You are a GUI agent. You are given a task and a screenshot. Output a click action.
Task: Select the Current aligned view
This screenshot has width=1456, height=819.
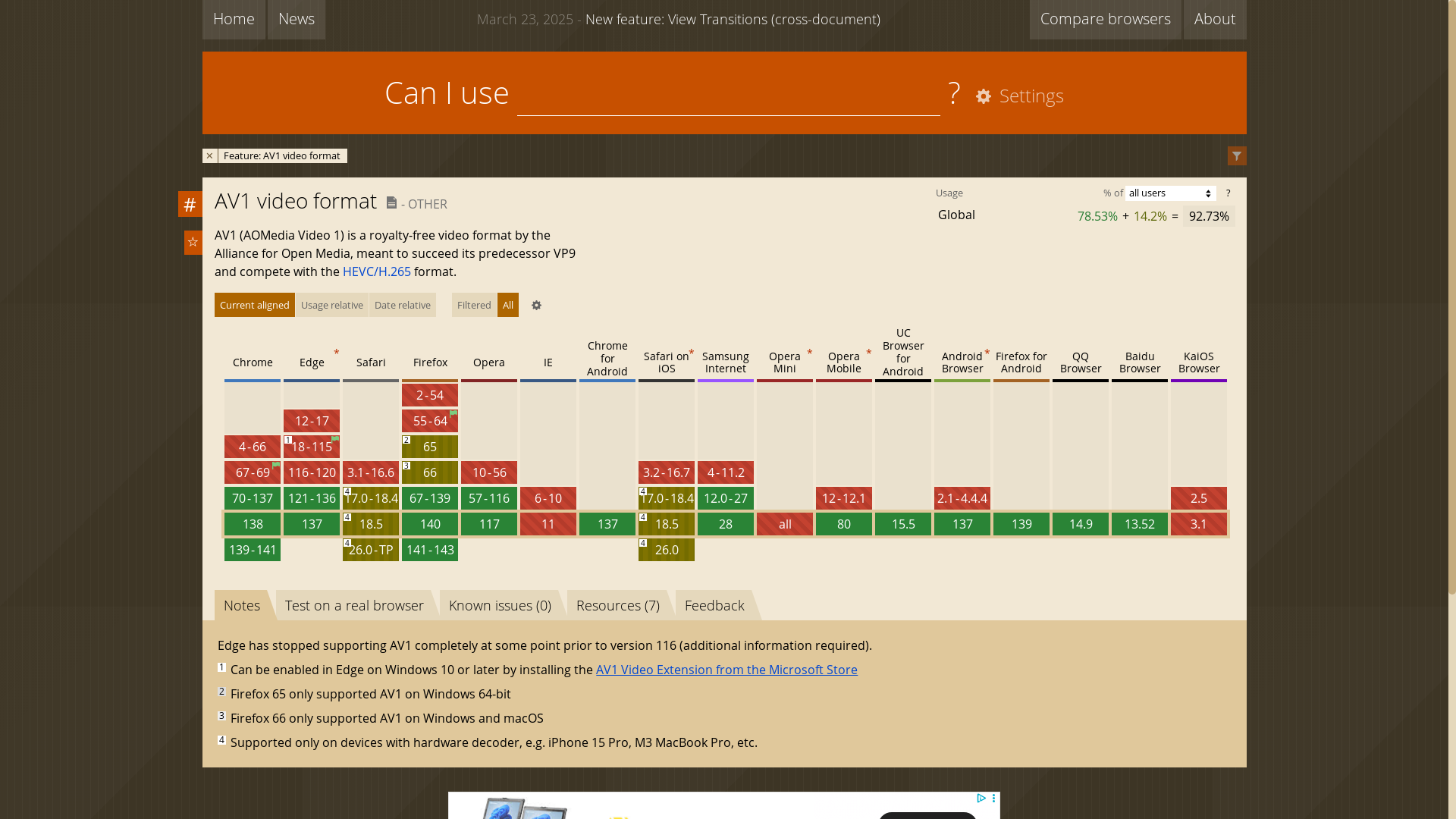[255, 305]
